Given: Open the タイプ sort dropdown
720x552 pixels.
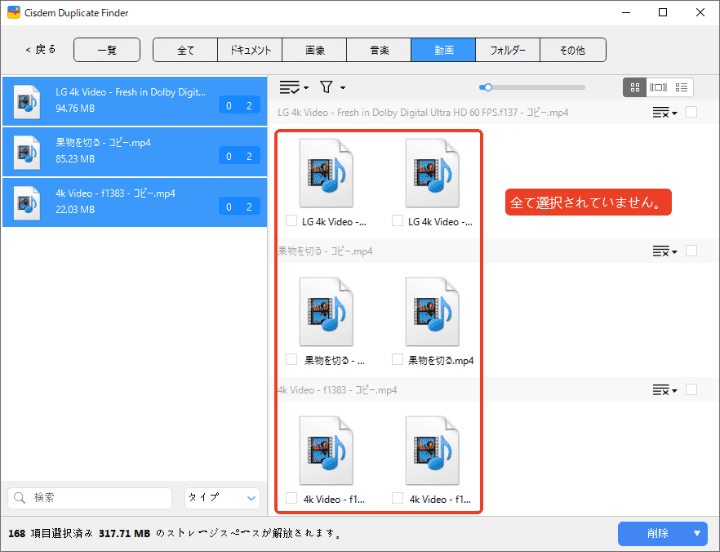Looking at the screenshot, I should click(x=222, y=497).
